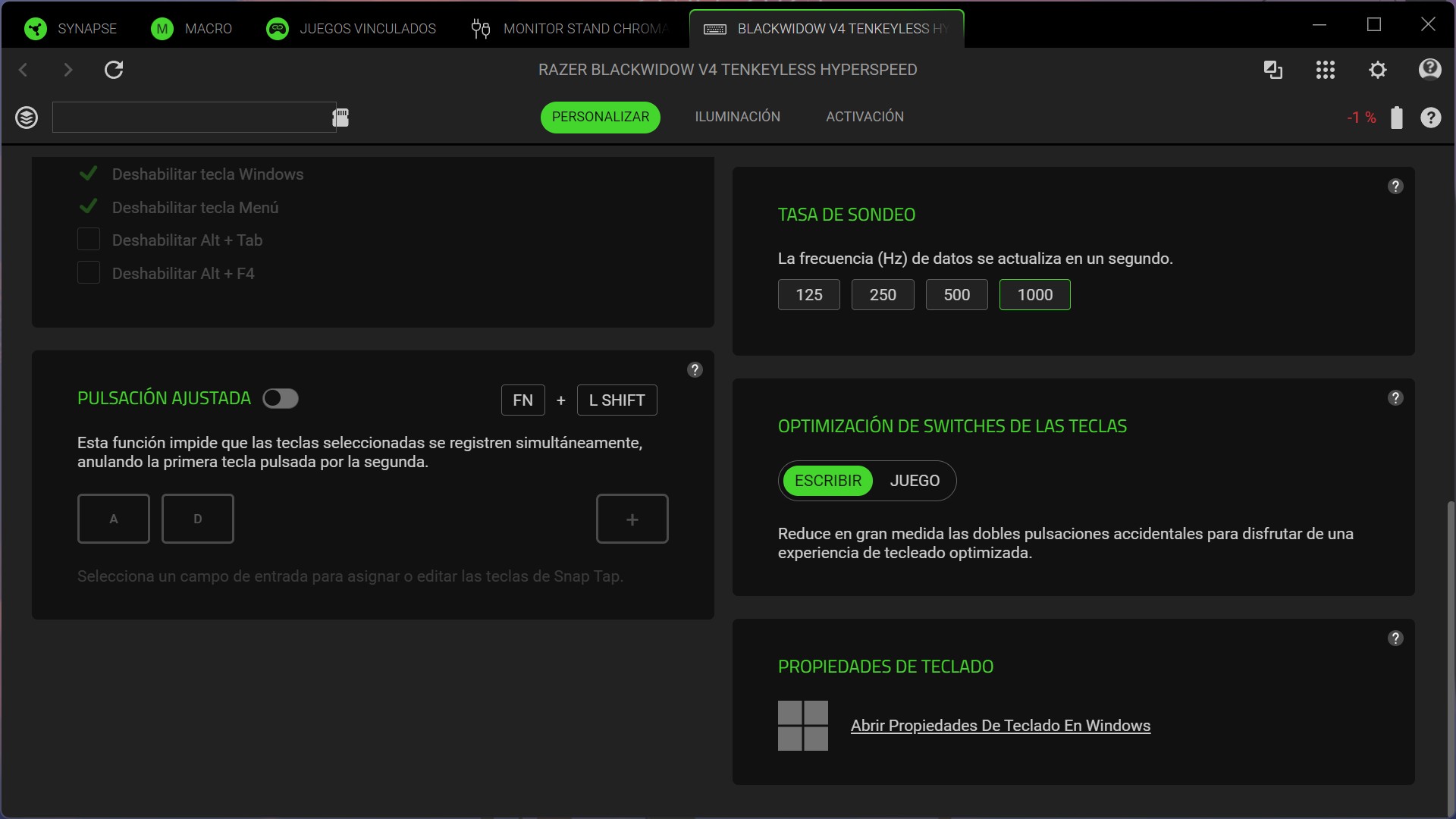The image size is (1456, 819).
Task: Select the A snap tap key field
Action: click(x=114, y=519)
